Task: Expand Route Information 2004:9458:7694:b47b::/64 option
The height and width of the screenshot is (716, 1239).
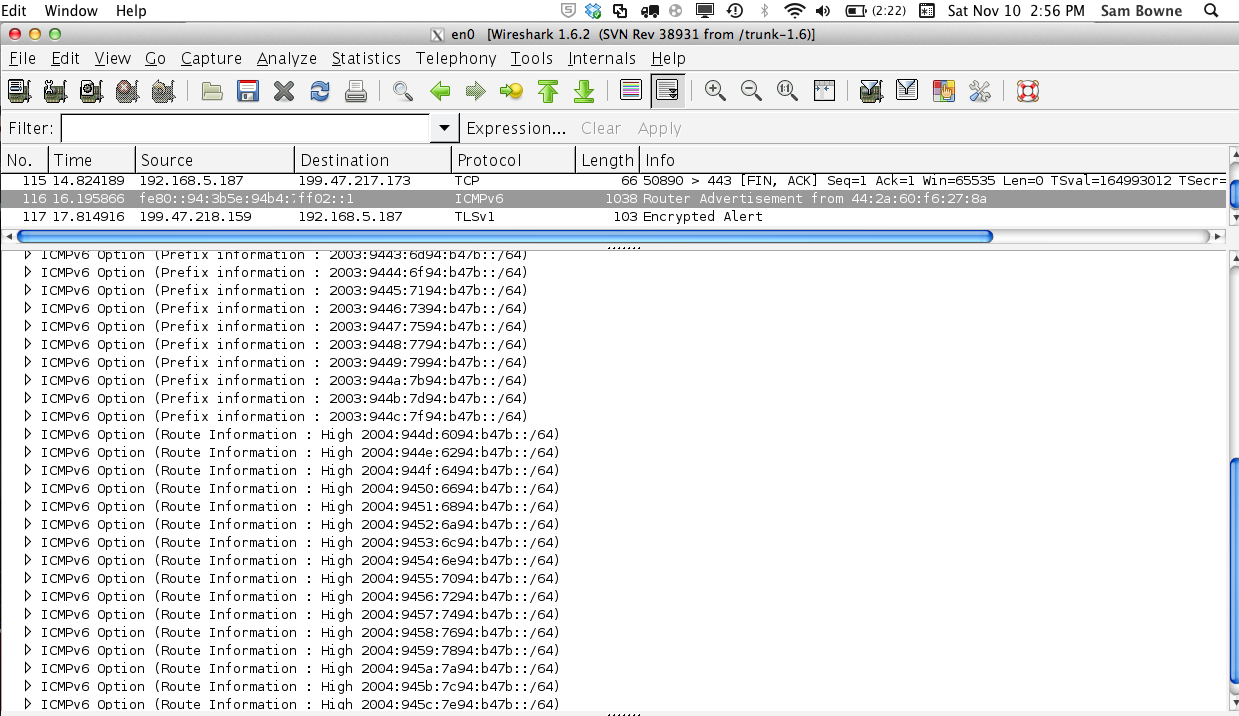Action: click(29, 632)
